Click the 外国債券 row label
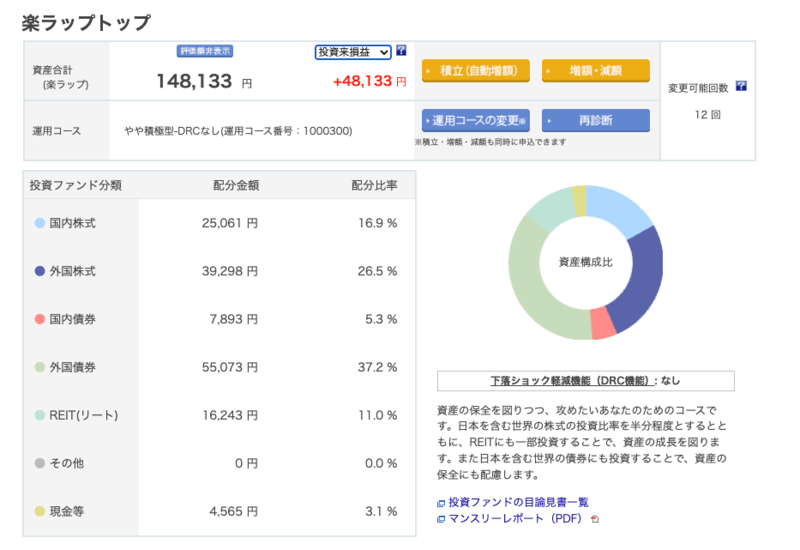The image size is (800, 550). pos(72,367)
